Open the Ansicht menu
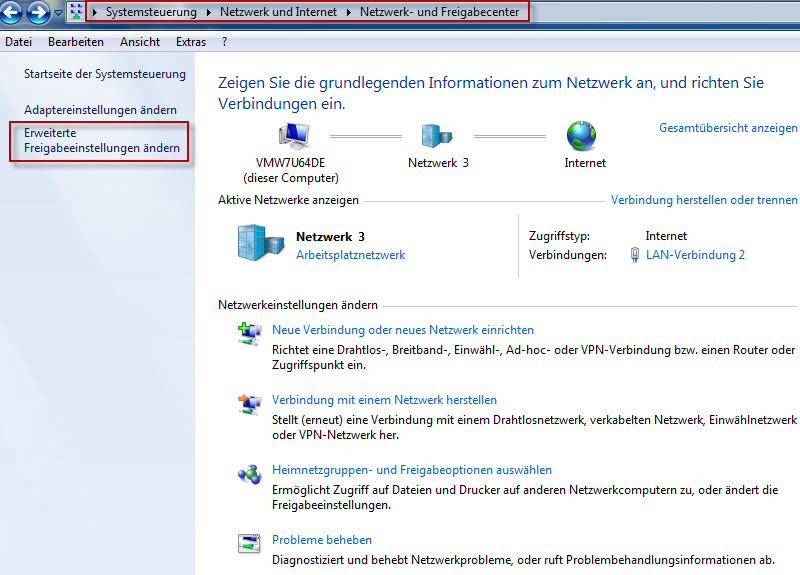 140,42
